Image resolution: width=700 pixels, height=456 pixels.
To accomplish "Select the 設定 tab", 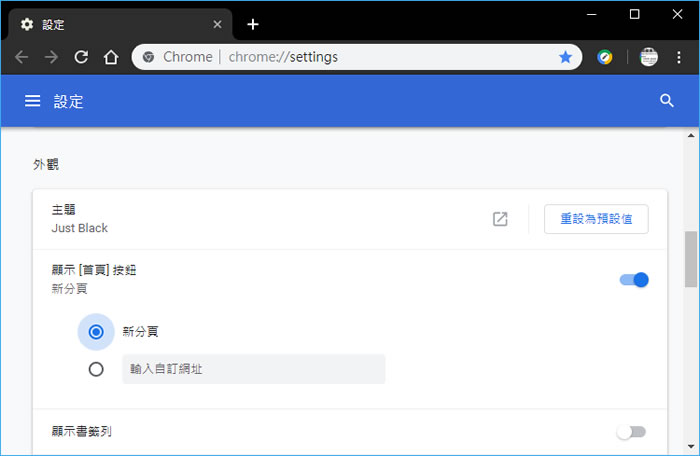I will click(121, 25).
